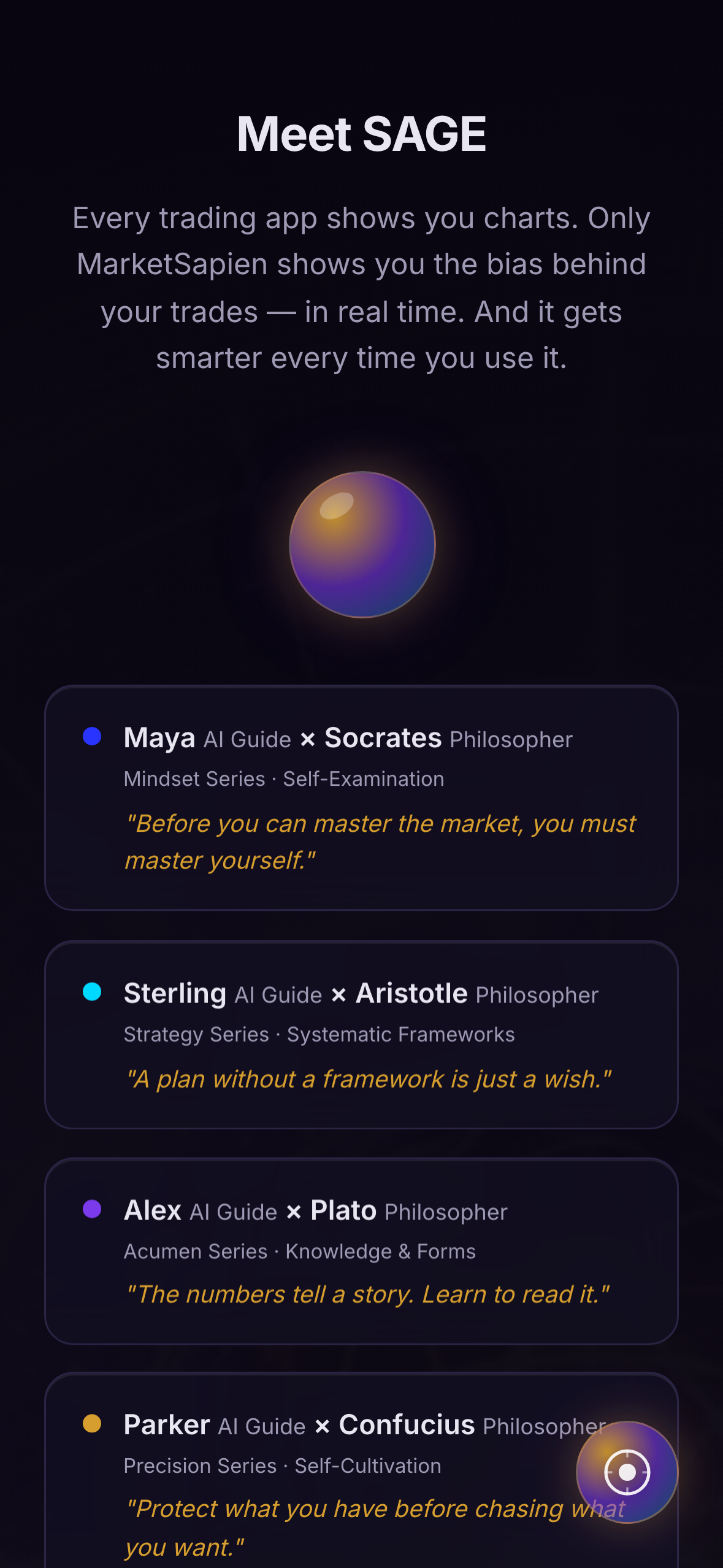Click the MarketSapien intro paragraph

click(x=362, y=288)
